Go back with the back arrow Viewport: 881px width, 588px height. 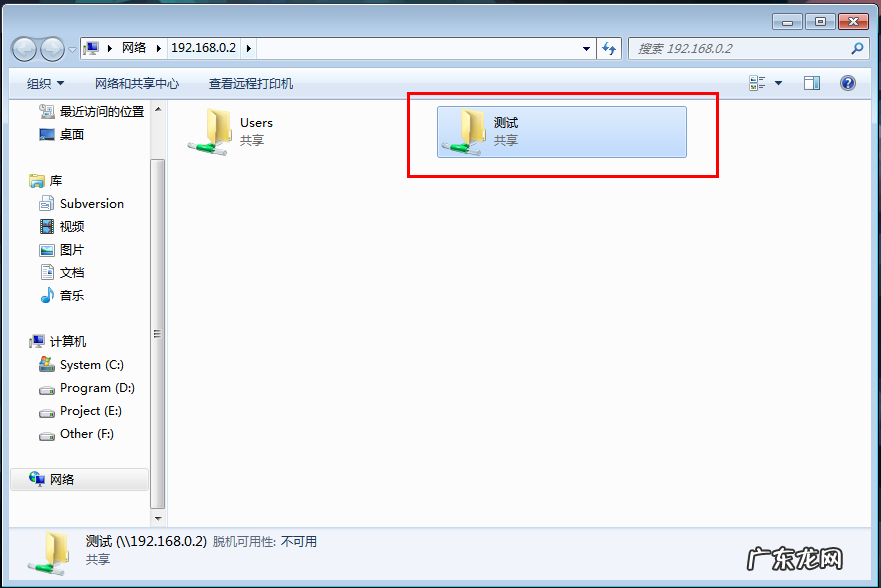click(x=24, y=49)
